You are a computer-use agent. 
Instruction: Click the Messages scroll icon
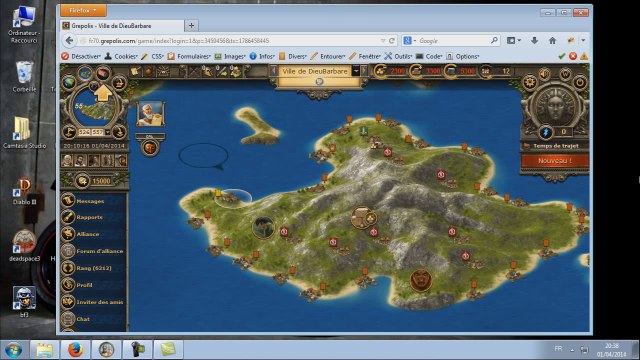pos(68,200)
